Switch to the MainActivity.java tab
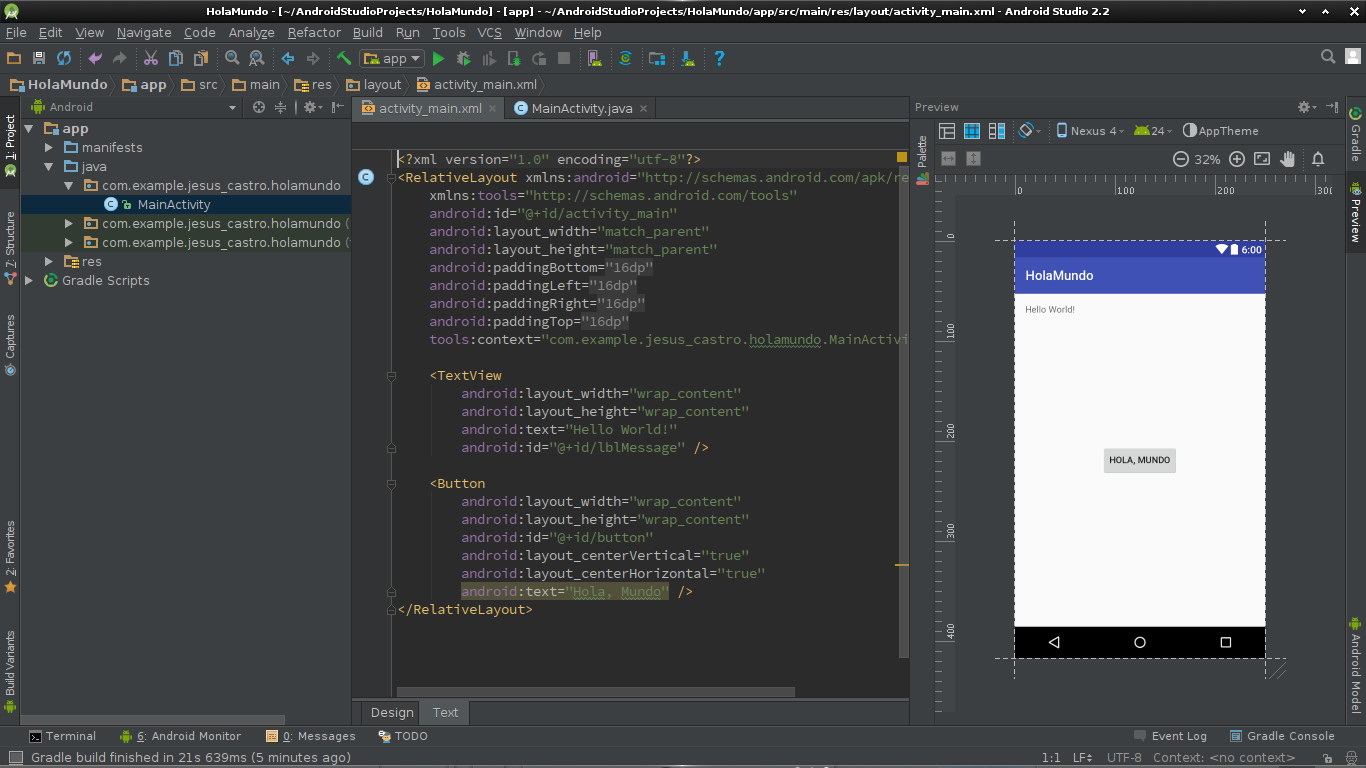 581,108
